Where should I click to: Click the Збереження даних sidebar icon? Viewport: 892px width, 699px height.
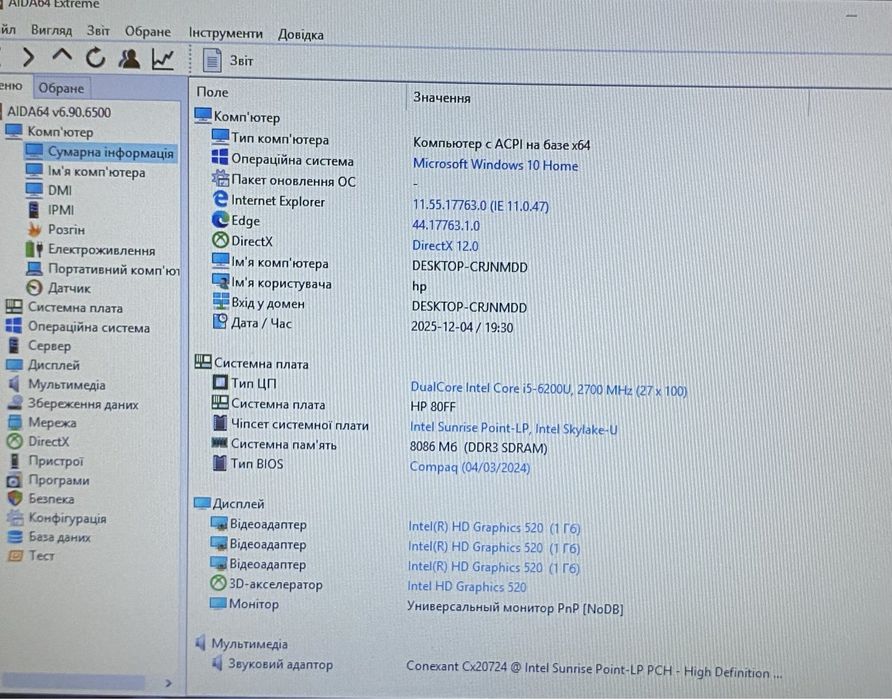(14, 403)
